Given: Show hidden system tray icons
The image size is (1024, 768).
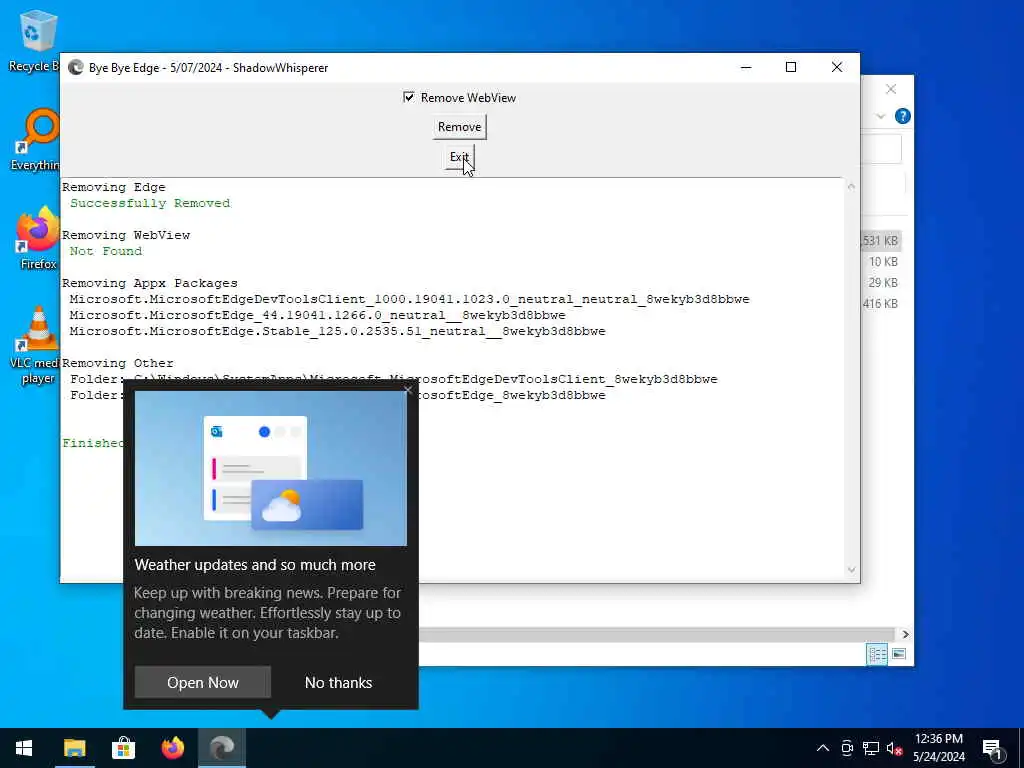Looking at the screenshot, I should (823, 748).
